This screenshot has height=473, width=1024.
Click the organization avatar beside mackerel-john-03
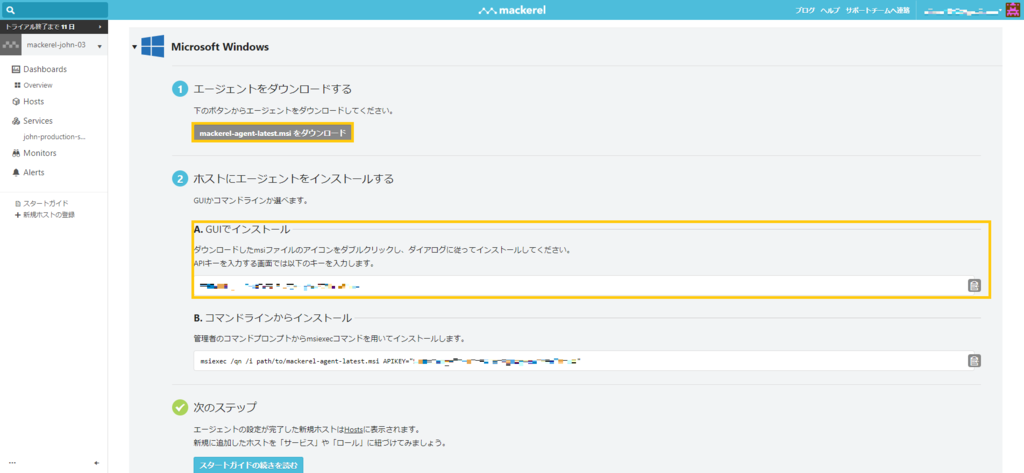click(11, 46)
